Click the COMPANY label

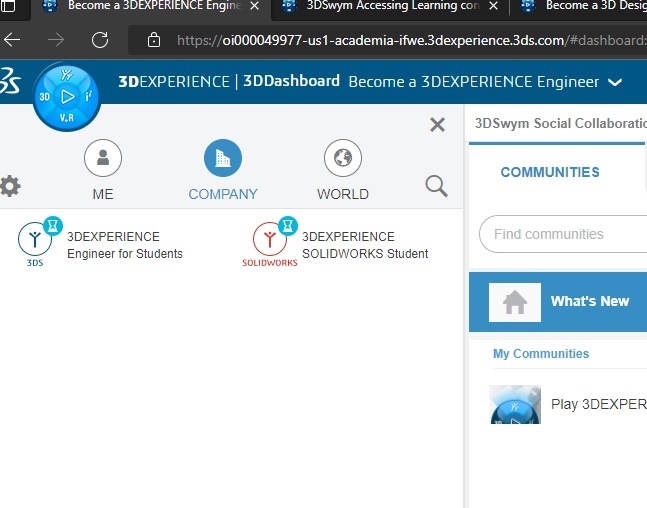(223, 194)
